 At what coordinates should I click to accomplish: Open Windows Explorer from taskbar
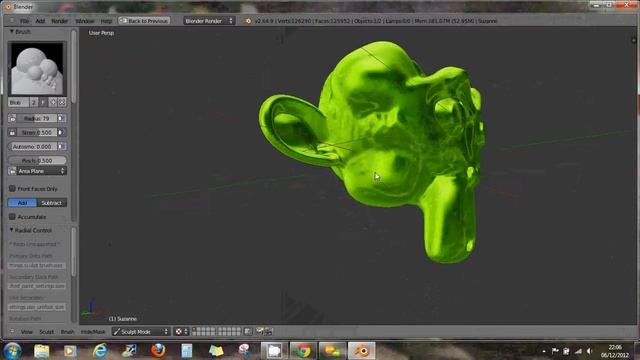pos(42,351)
